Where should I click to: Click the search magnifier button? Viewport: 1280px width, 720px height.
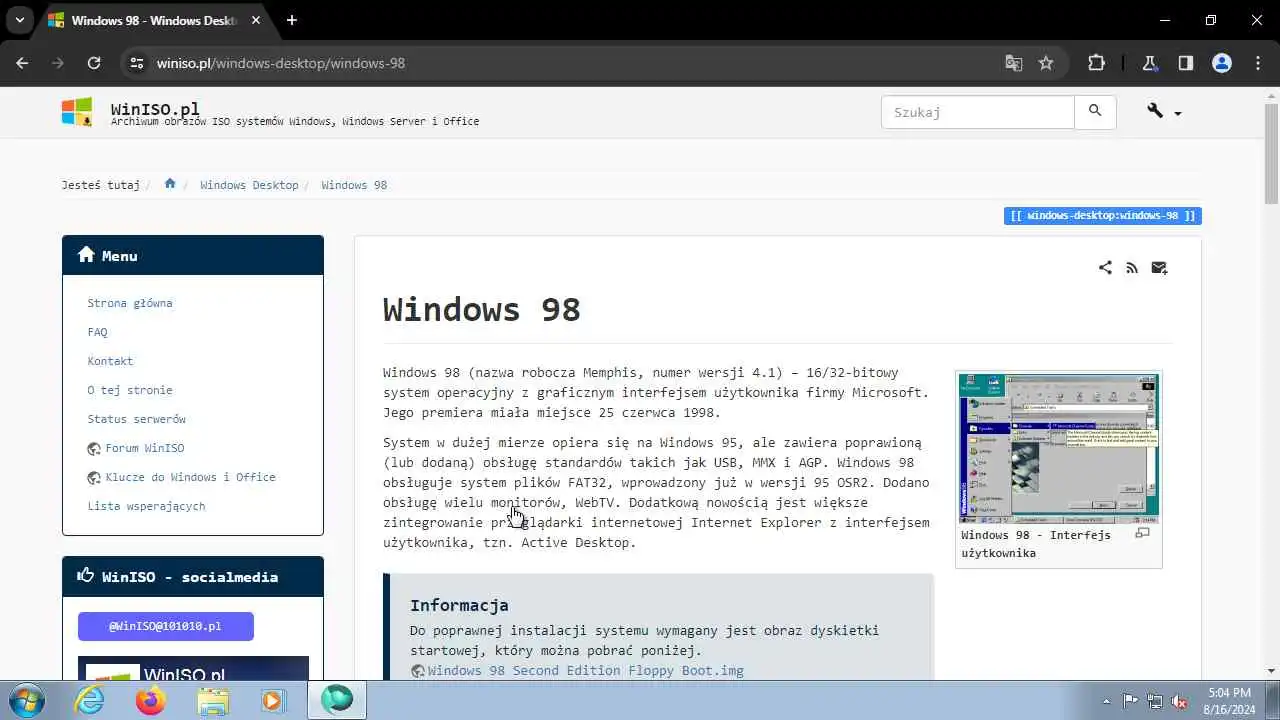point(1095,112)
